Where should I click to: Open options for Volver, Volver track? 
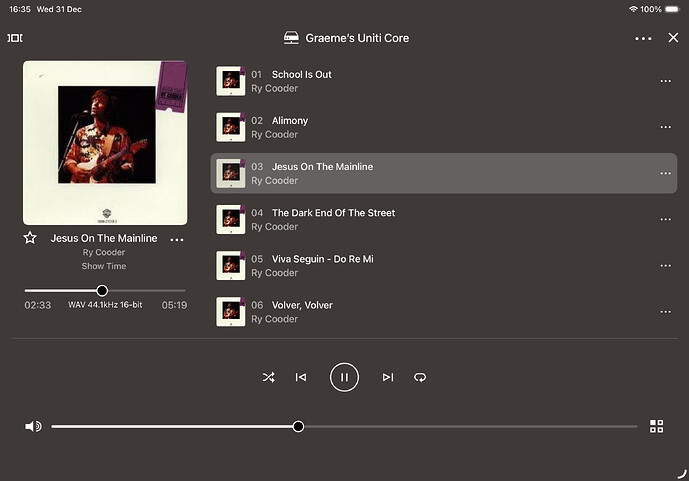[665, 312]
